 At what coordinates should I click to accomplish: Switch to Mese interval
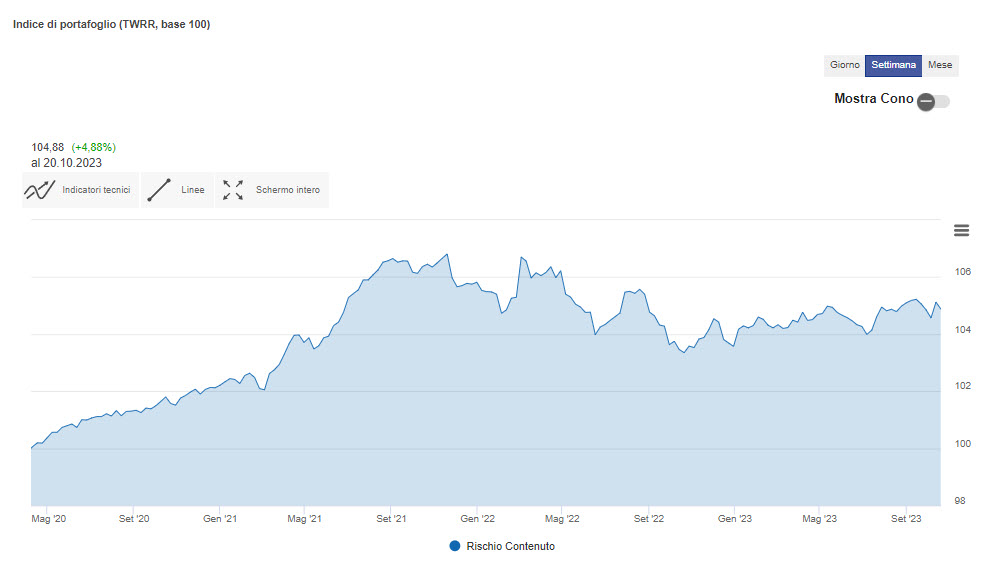(x=940, y=65)
